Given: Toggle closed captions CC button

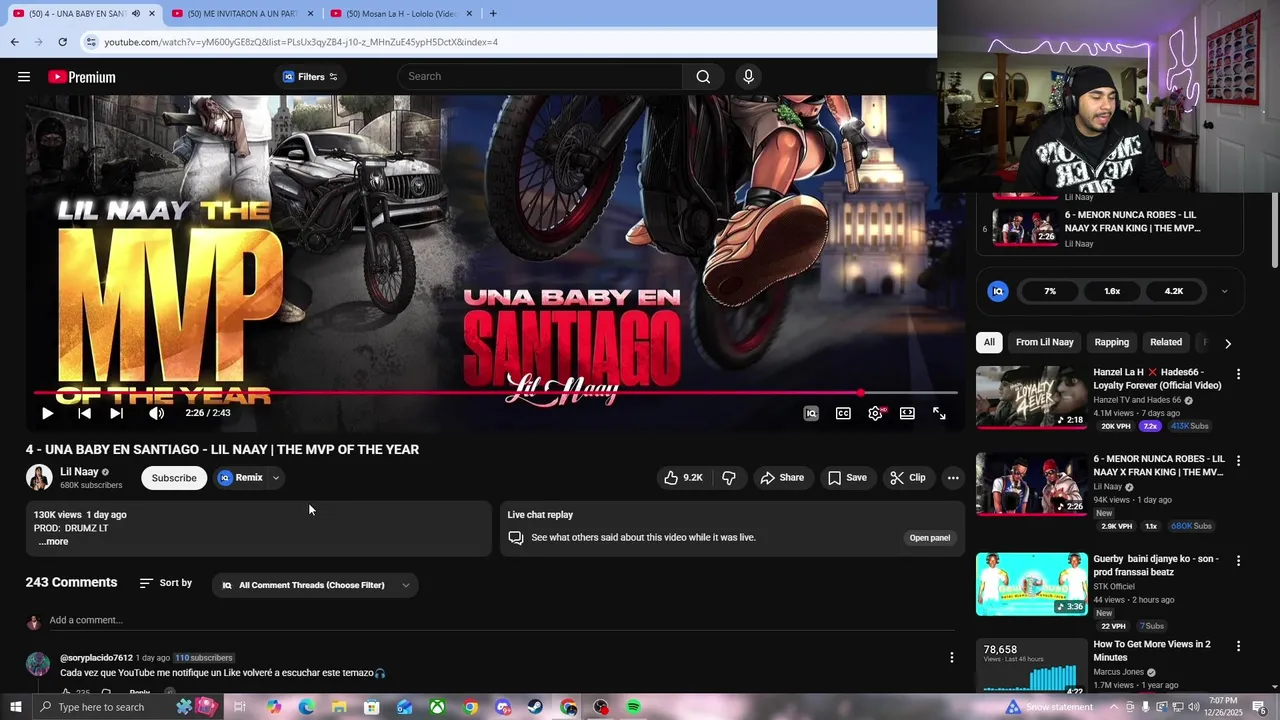Looking at the screenshot, I should 843,413.
